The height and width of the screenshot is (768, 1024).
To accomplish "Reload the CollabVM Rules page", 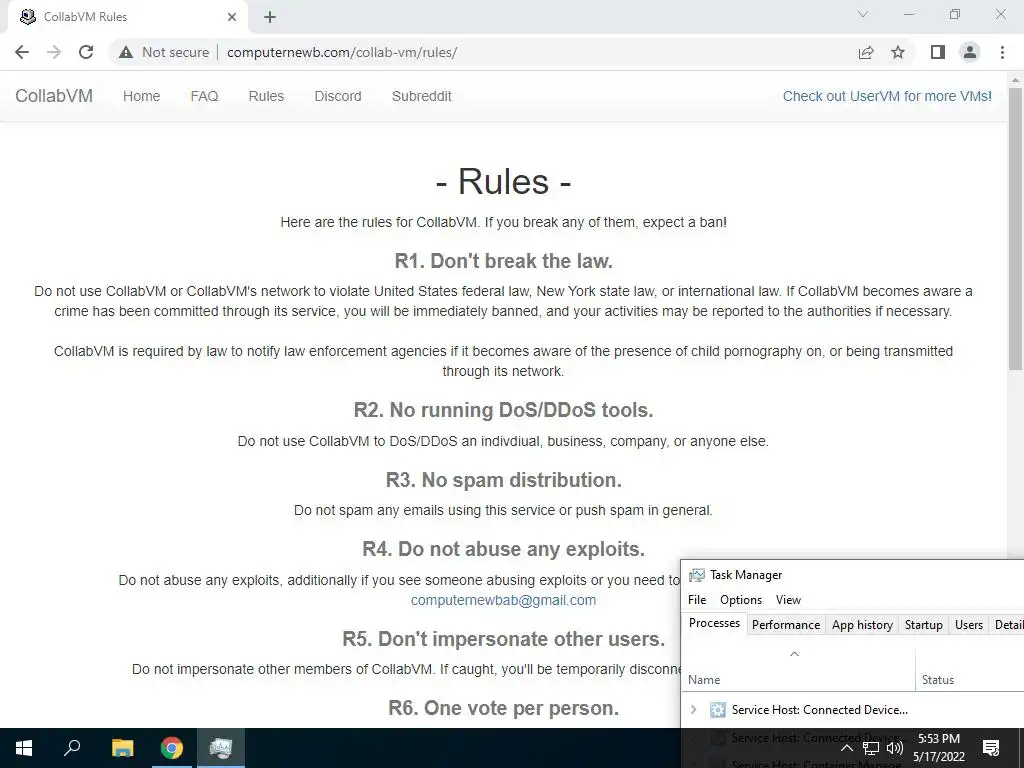I will (86, 52).
